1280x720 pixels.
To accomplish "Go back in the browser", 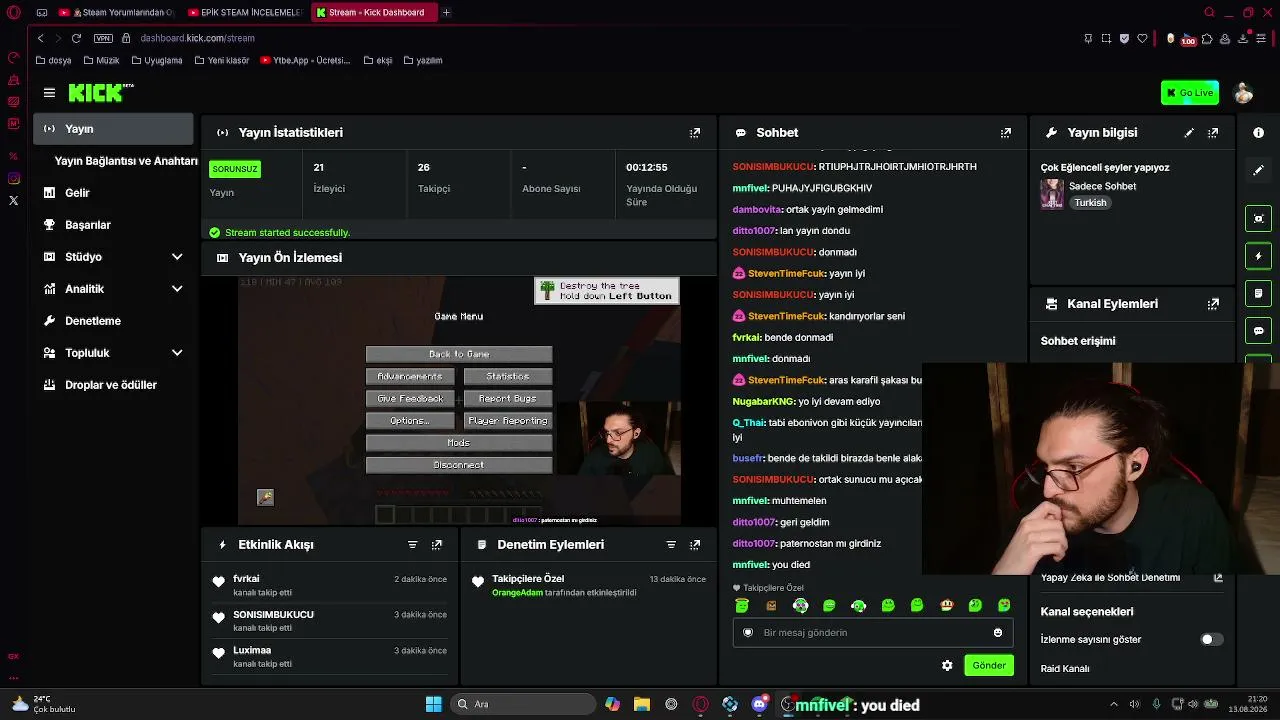I will pyautogui.click(x=40, y=38).
